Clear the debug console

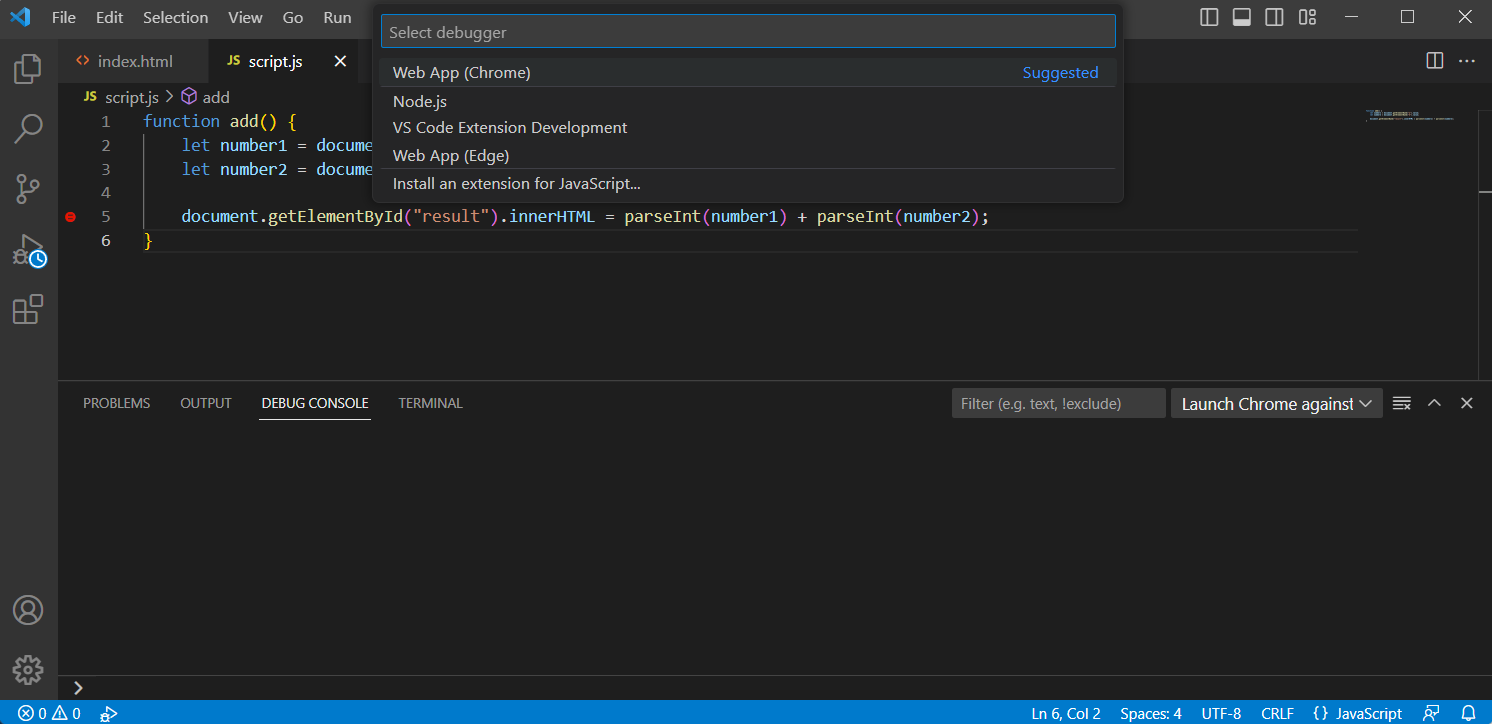point(1402,403)
